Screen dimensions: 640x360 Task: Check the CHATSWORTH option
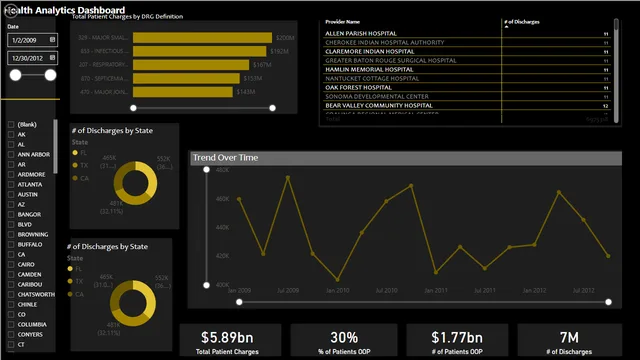pyautogui.click(x=11, y=294)
